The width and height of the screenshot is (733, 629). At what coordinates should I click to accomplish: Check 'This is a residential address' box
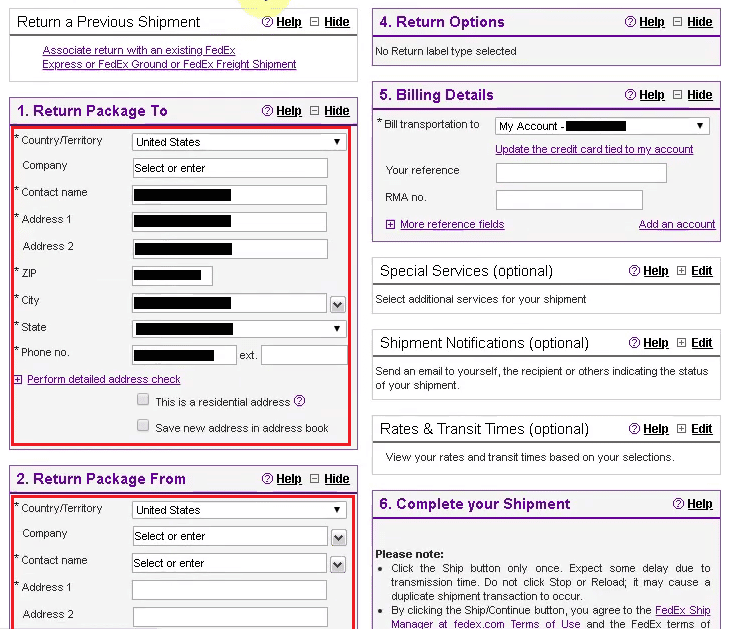(x=143, y=399)
